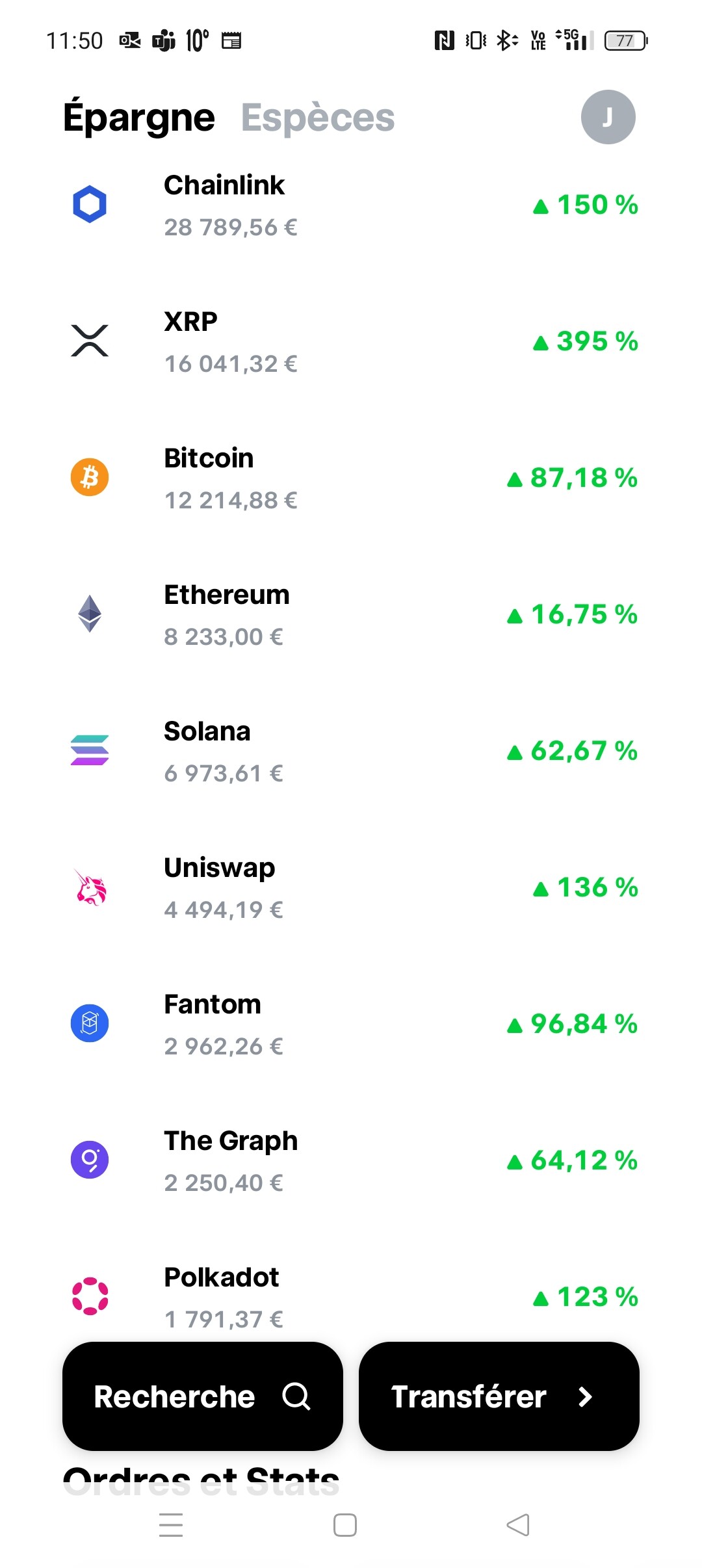
Task: Open the Bitcoin 12 214,88 € balance
Action: click(x=231, y=501)
